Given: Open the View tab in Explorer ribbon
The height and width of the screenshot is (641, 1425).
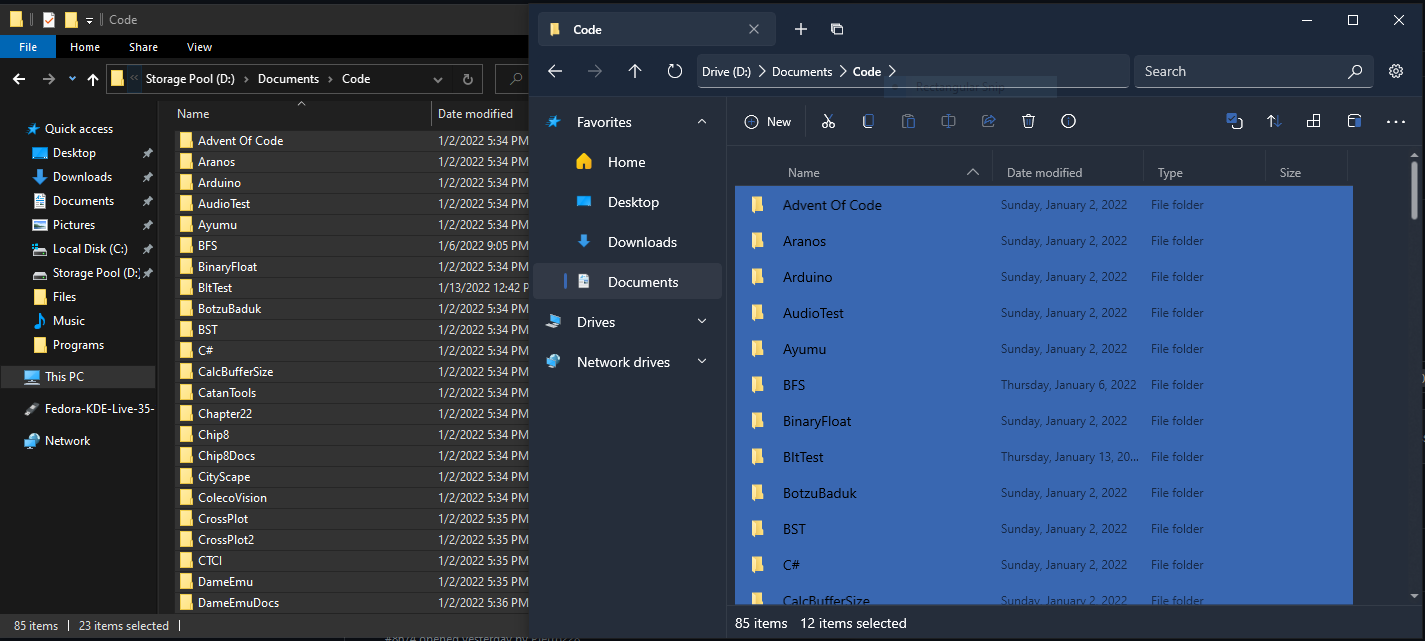Looking at the screenshot, I should (x=199, y=47).
